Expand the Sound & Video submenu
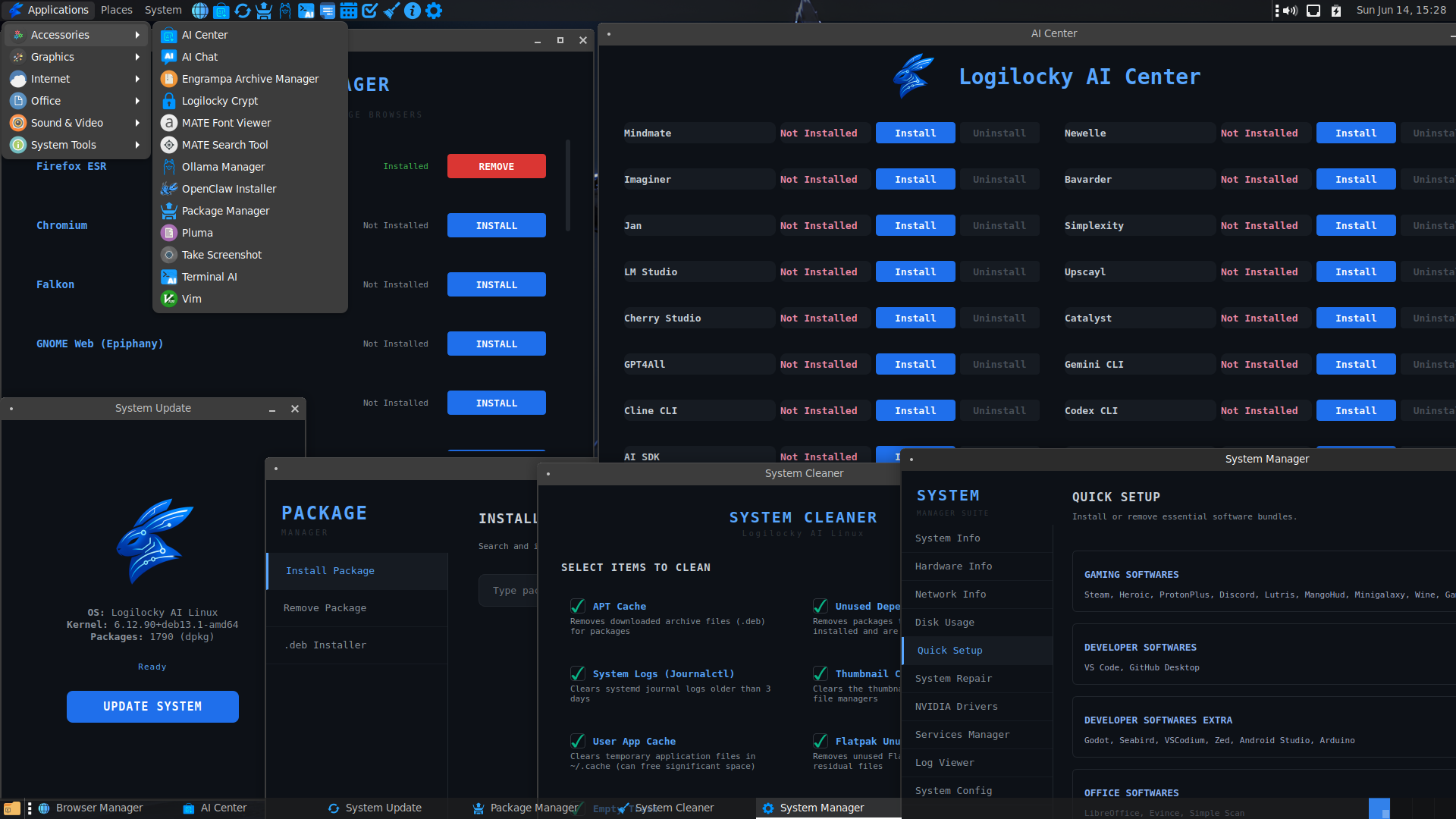Screen dimensions: 1456x819 pos(77,123)
